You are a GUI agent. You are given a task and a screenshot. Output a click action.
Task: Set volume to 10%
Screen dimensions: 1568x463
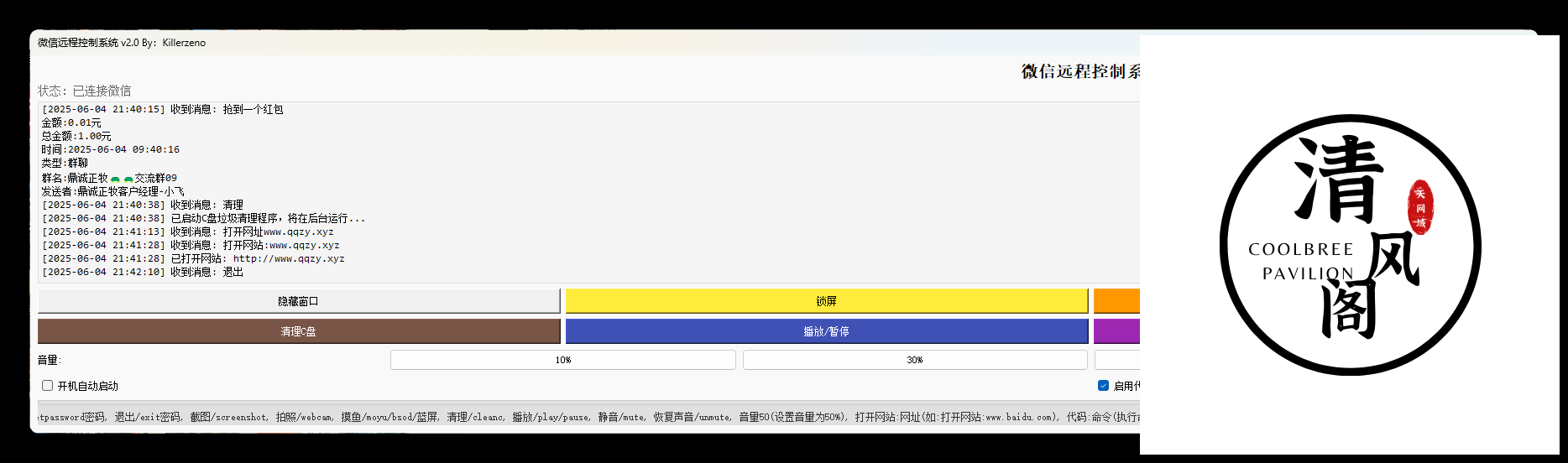point(563,360)
